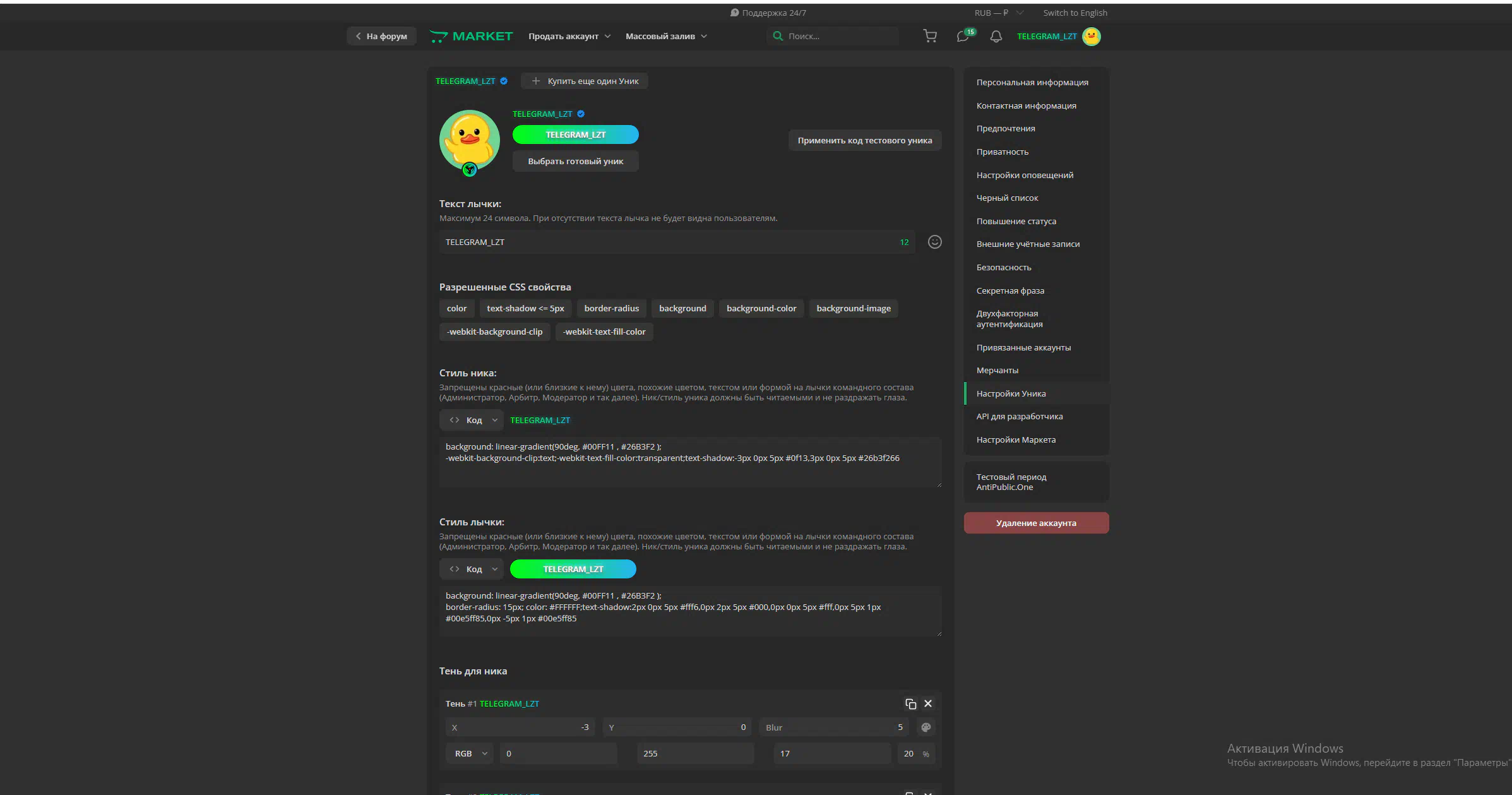Open the color palette icon for shadow #1
This screenshot has height=795, width=1512.
[x=926, y=727]
